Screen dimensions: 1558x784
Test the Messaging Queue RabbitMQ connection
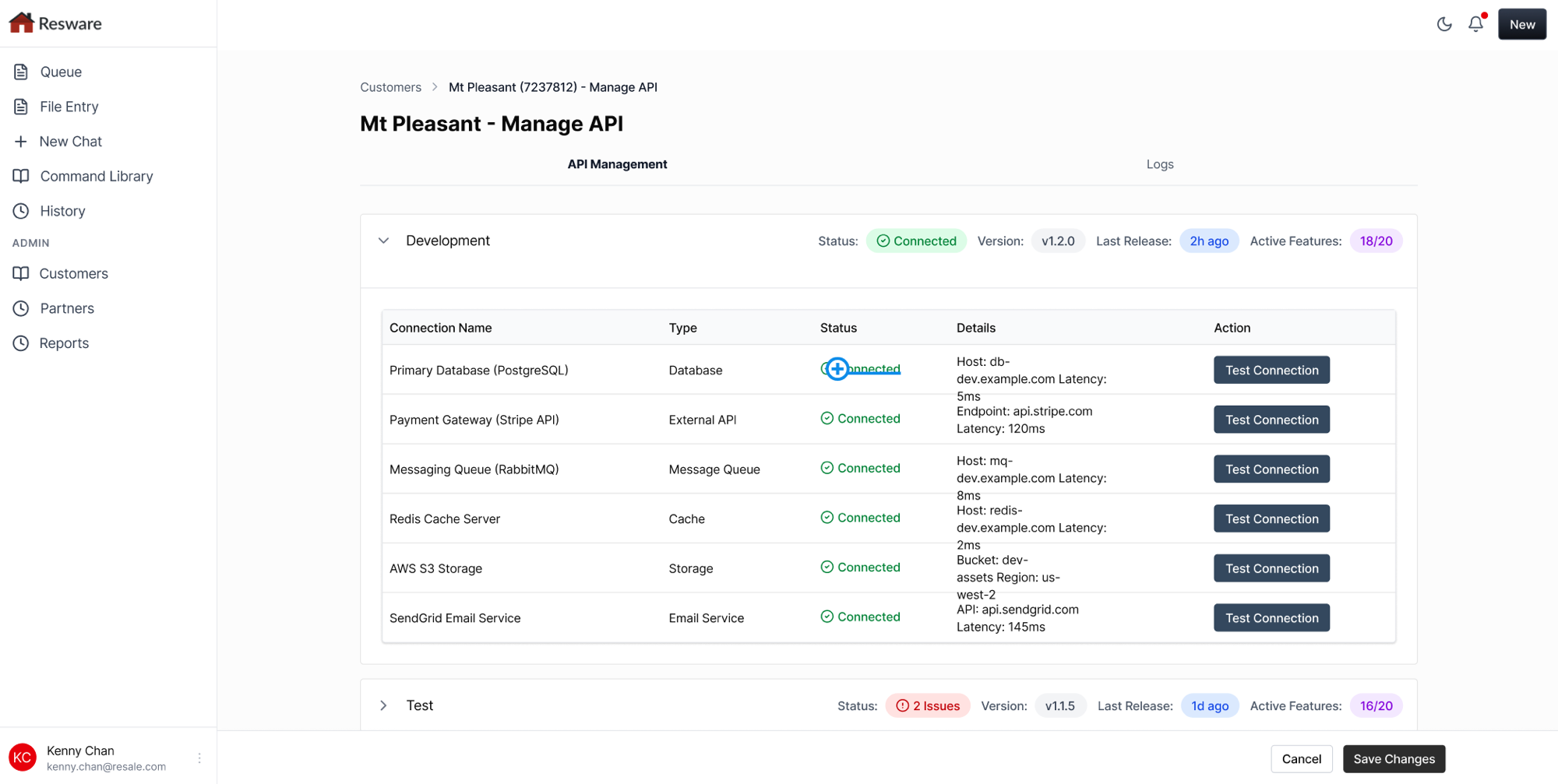[x=1271, y=469]
